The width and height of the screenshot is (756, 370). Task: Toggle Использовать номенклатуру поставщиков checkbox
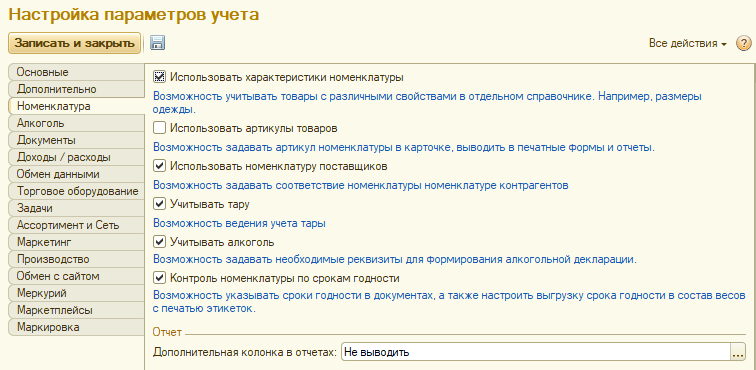pyautogui.click(x=159, y=166)
